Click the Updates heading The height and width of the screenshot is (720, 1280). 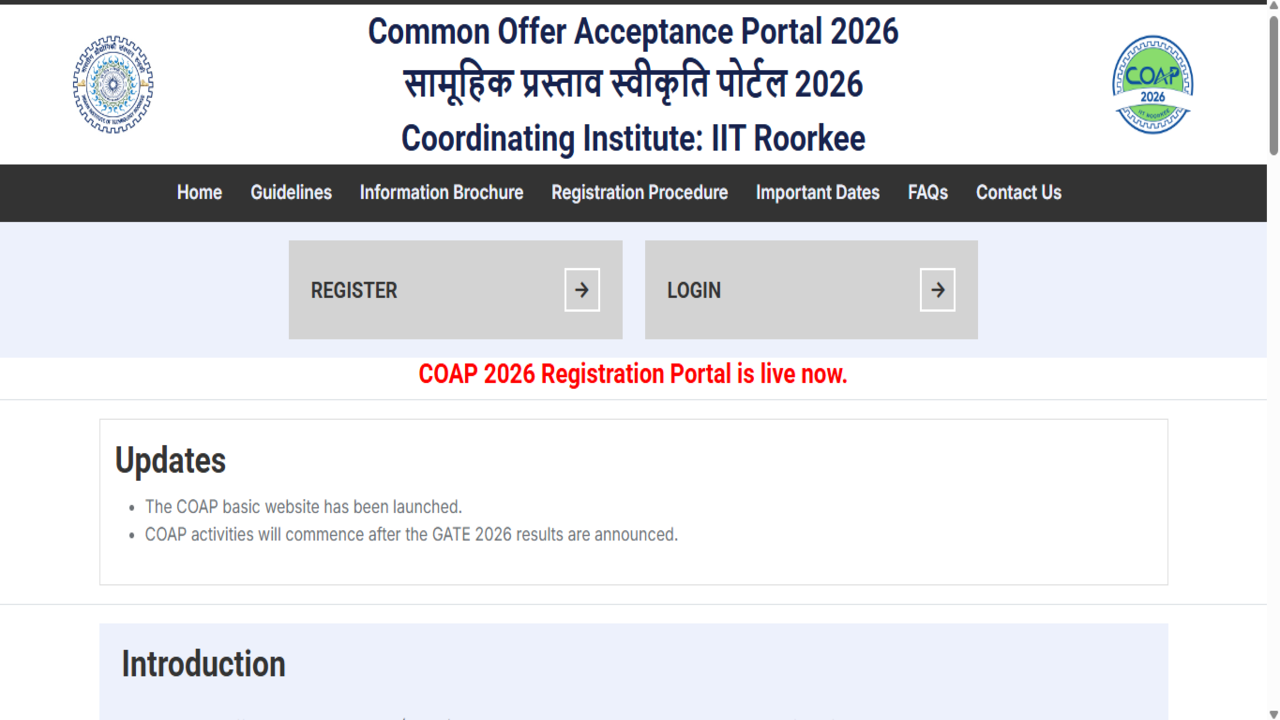pos(171,461)
